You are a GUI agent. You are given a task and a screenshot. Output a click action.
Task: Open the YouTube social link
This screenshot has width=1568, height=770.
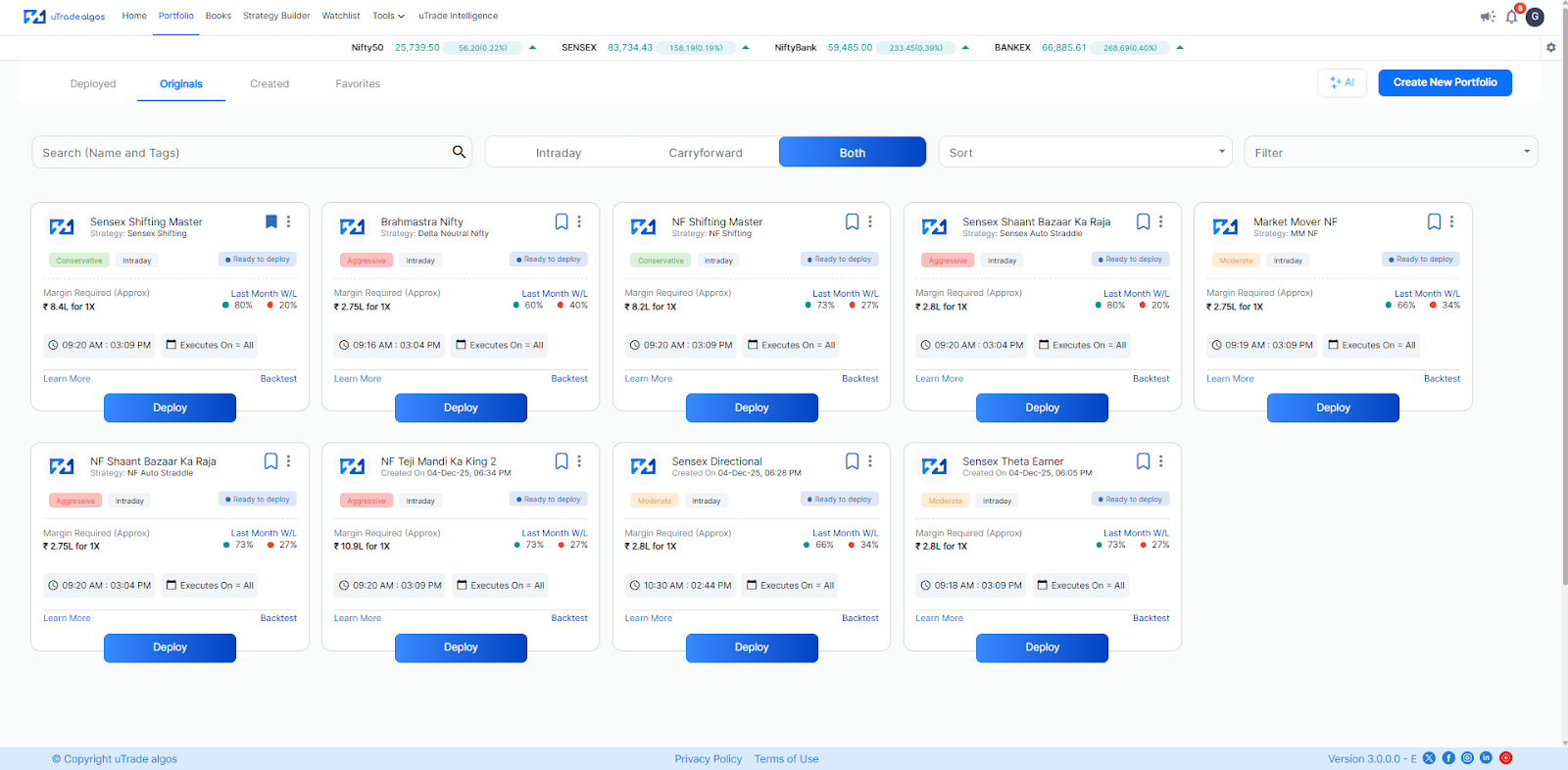click(1505, 758)
